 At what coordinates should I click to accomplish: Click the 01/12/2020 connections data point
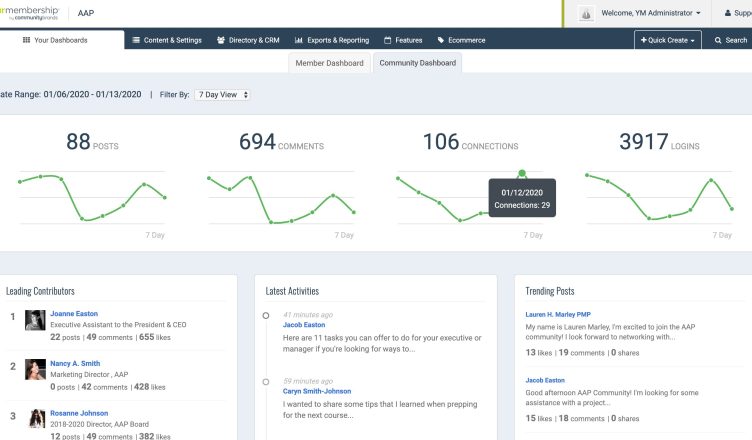(521, 173)
